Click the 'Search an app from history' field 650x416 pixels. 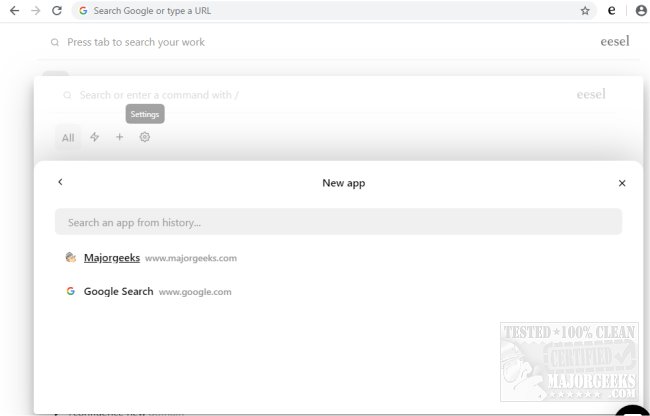click(338, 222)
